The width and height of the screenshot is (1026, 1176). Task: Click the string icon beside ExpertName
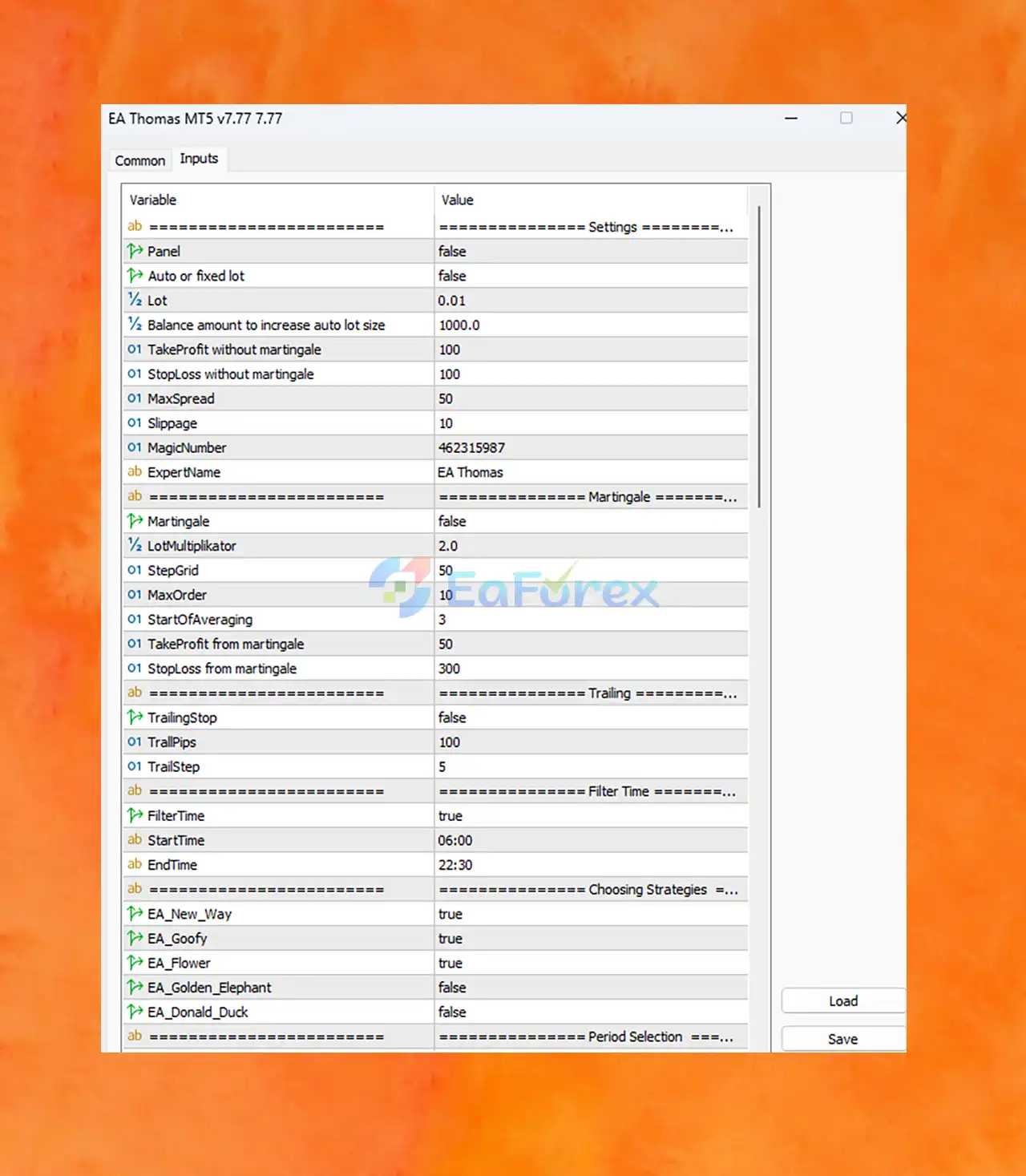135,471
